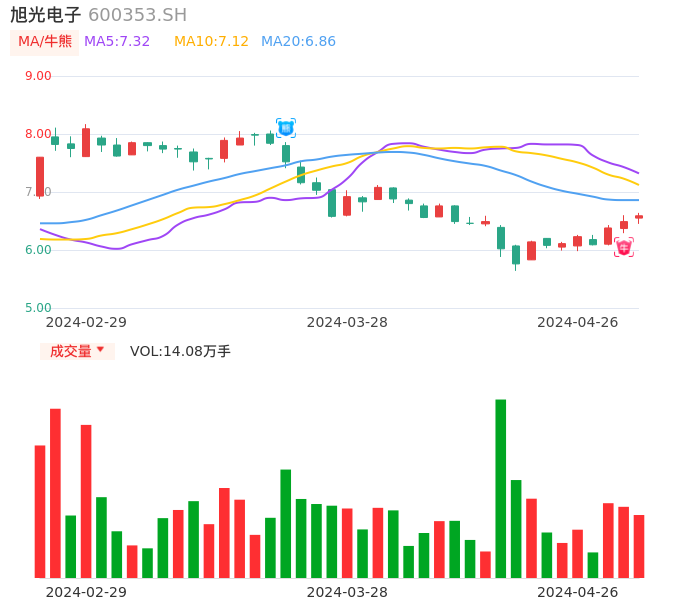Open the MA/牛熊 indicator selector
Viewport: 686px width, 606px height.
point(45,42)
